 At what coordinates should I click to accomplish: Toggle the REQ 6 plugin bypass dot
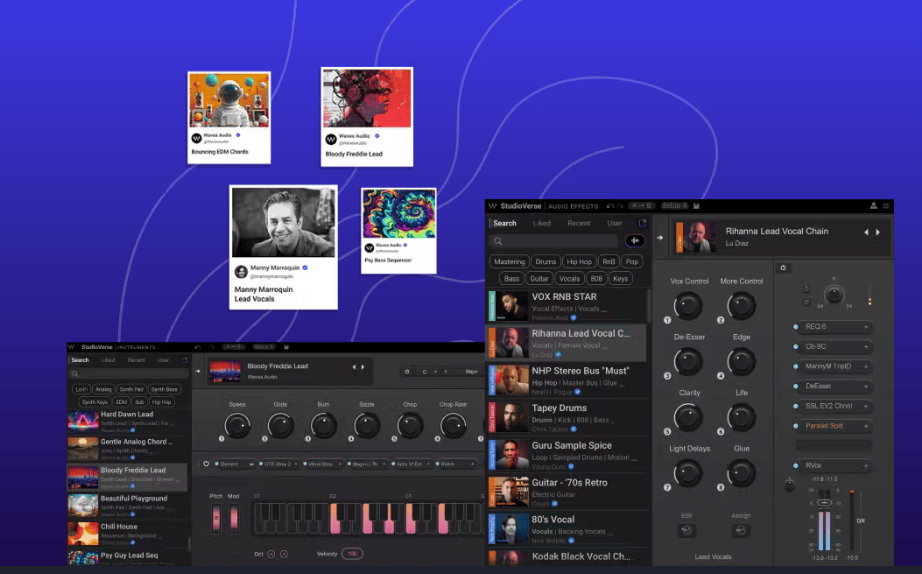(796, 327)
